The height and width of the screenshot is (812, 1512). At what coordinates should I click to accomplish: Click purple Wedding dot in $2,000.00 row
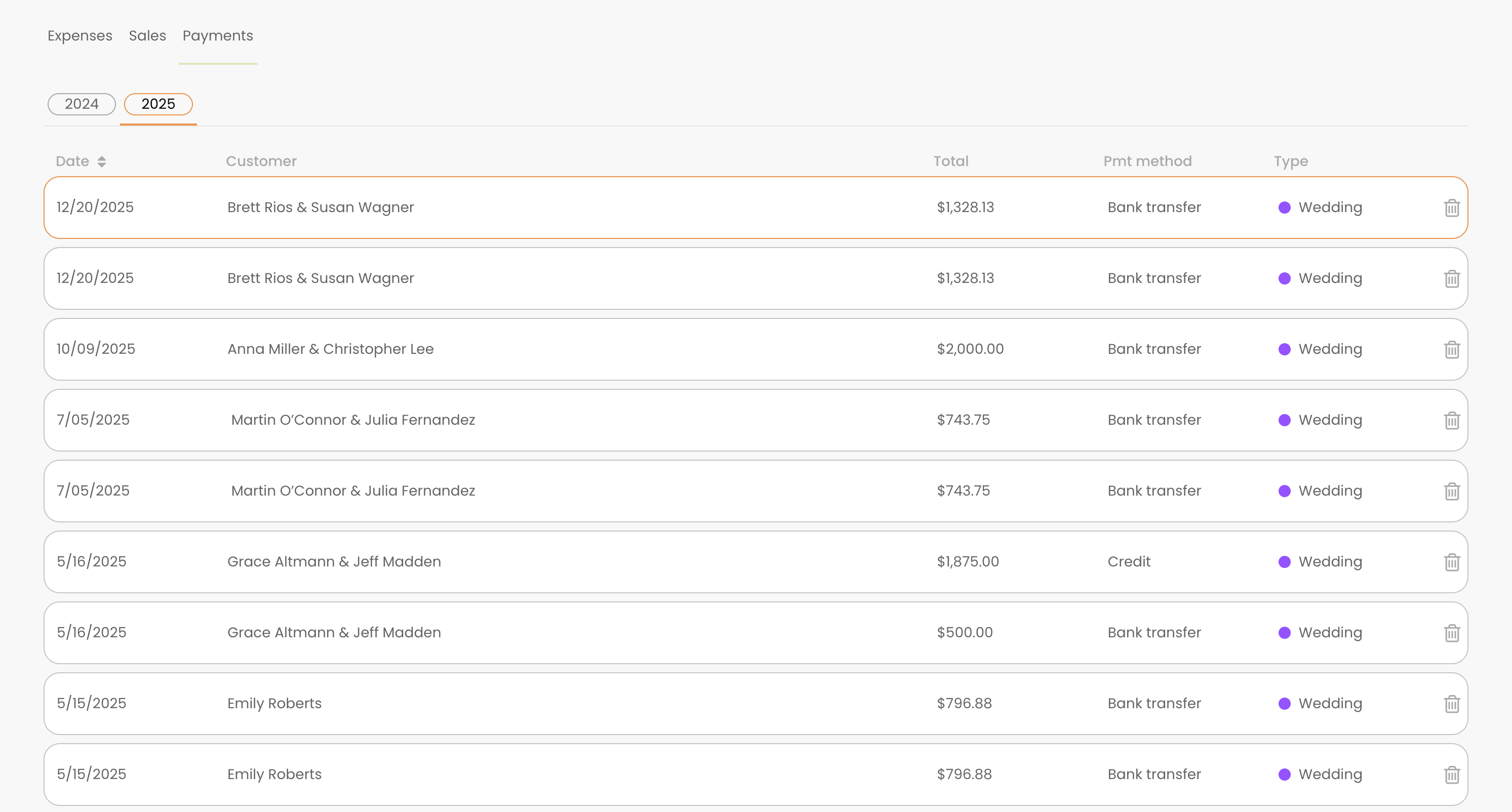pyautogui.click(x=1284, y=349)
